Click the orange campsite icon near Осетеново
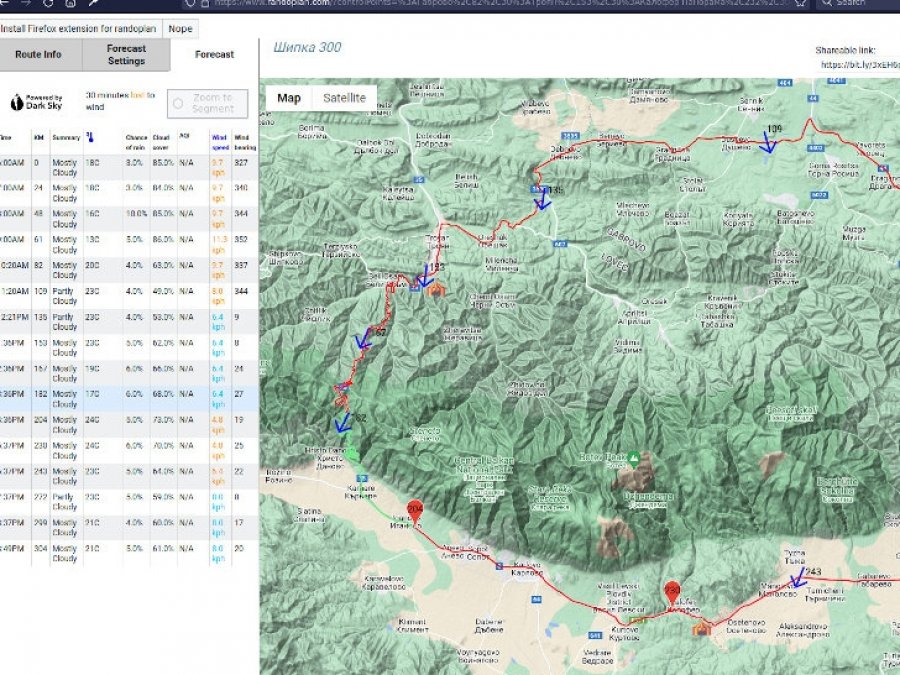This screenshot has width=900, height=675. (701, 630)
